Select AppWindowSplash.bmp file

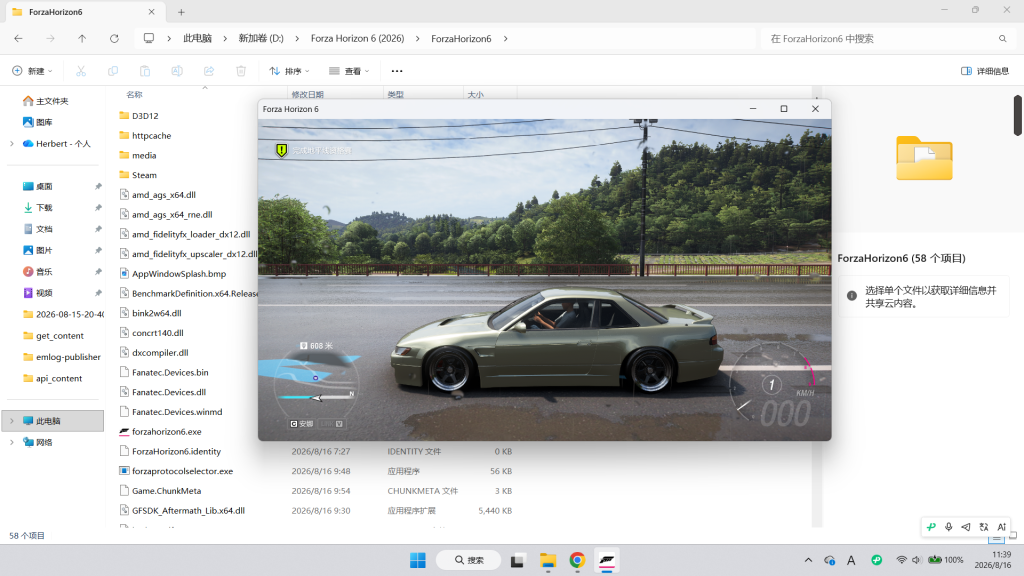[179, 274]
